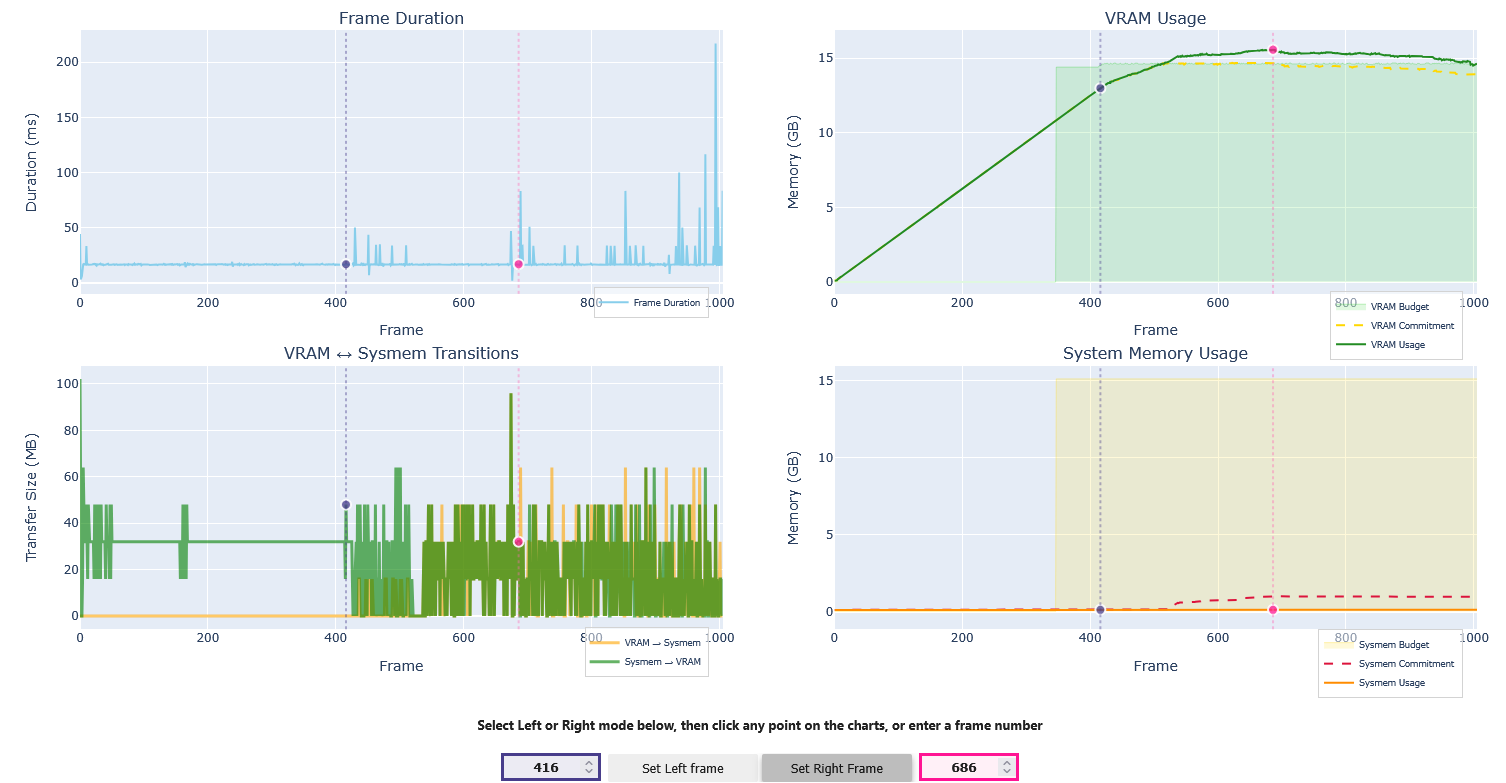Viewport: 1506px width, 783px height.
Task: Click the purple dot on the System Memory chart
Action: click(1100, 608)
